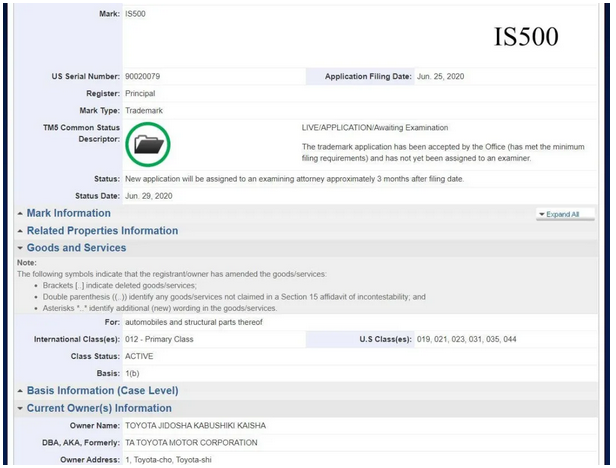The width and height of the screenshot is (616, 468).
Task: Click the IS500 mark drawing image
Action: [526, 37]
